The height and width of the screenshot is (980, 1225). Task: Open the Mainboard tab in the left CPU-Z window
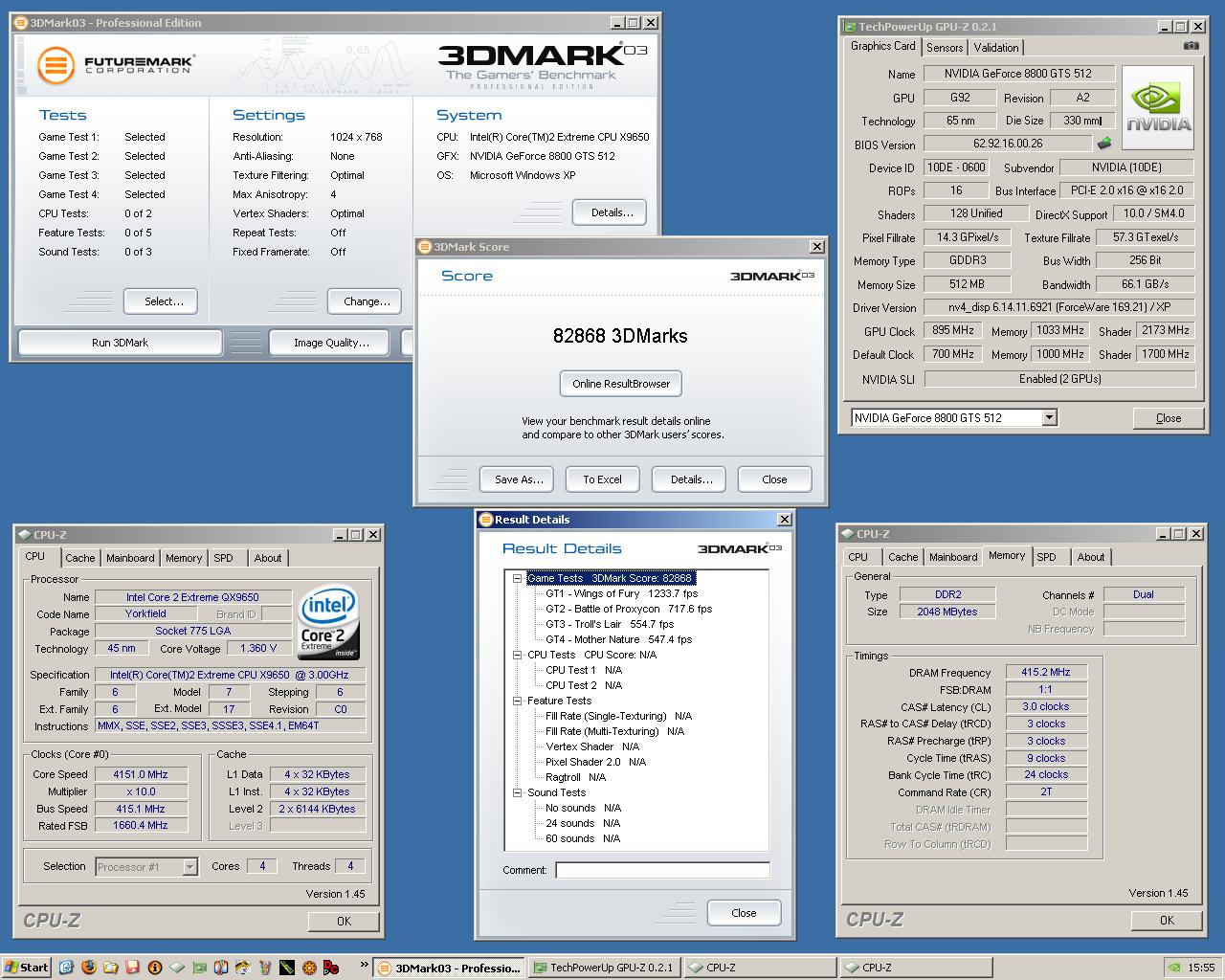[130, 558]
